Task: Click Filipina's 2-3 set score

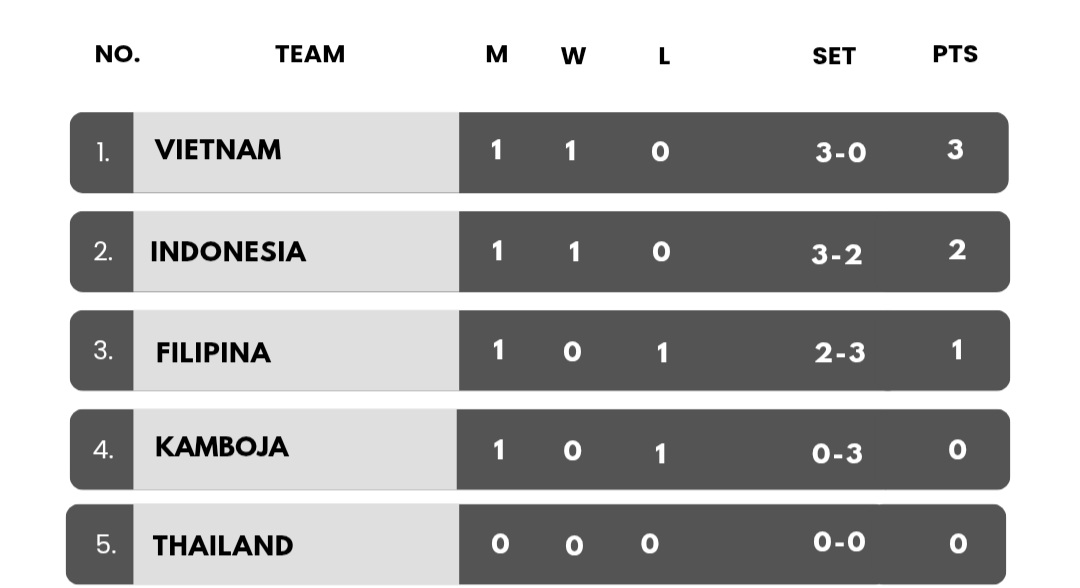Action: (840, 353)
